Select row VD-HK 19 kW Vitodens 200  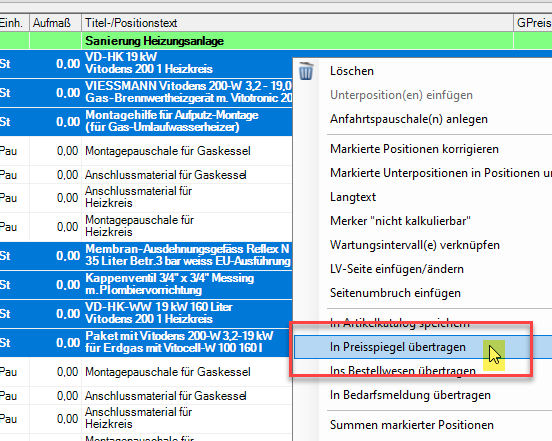146,63
